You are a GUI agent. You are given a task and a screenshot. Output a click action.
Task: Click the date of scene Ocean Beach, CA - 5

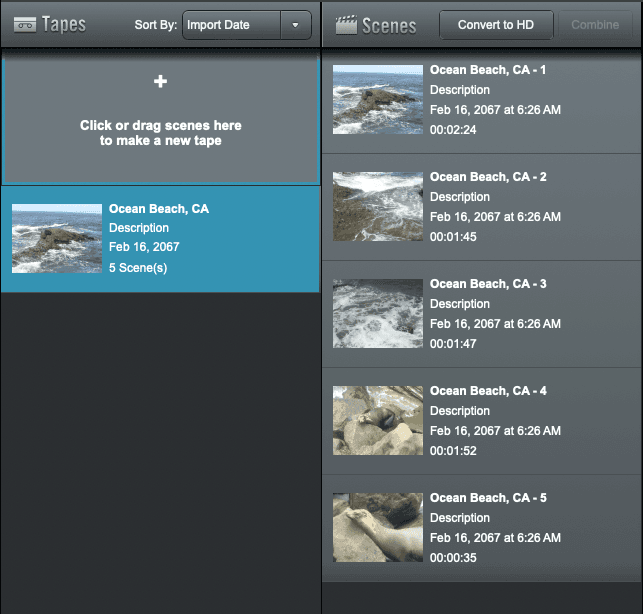tap(495, 538)
